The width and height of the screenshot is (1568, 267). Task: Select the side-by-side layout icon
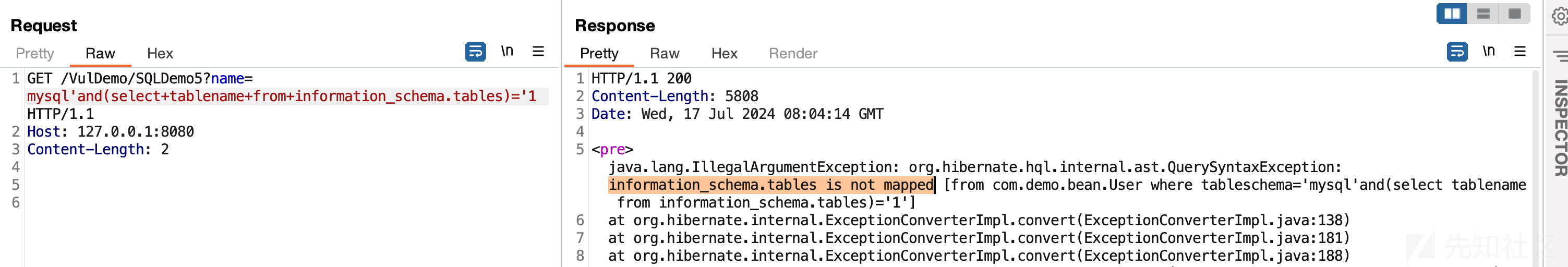click(1452, 14)
